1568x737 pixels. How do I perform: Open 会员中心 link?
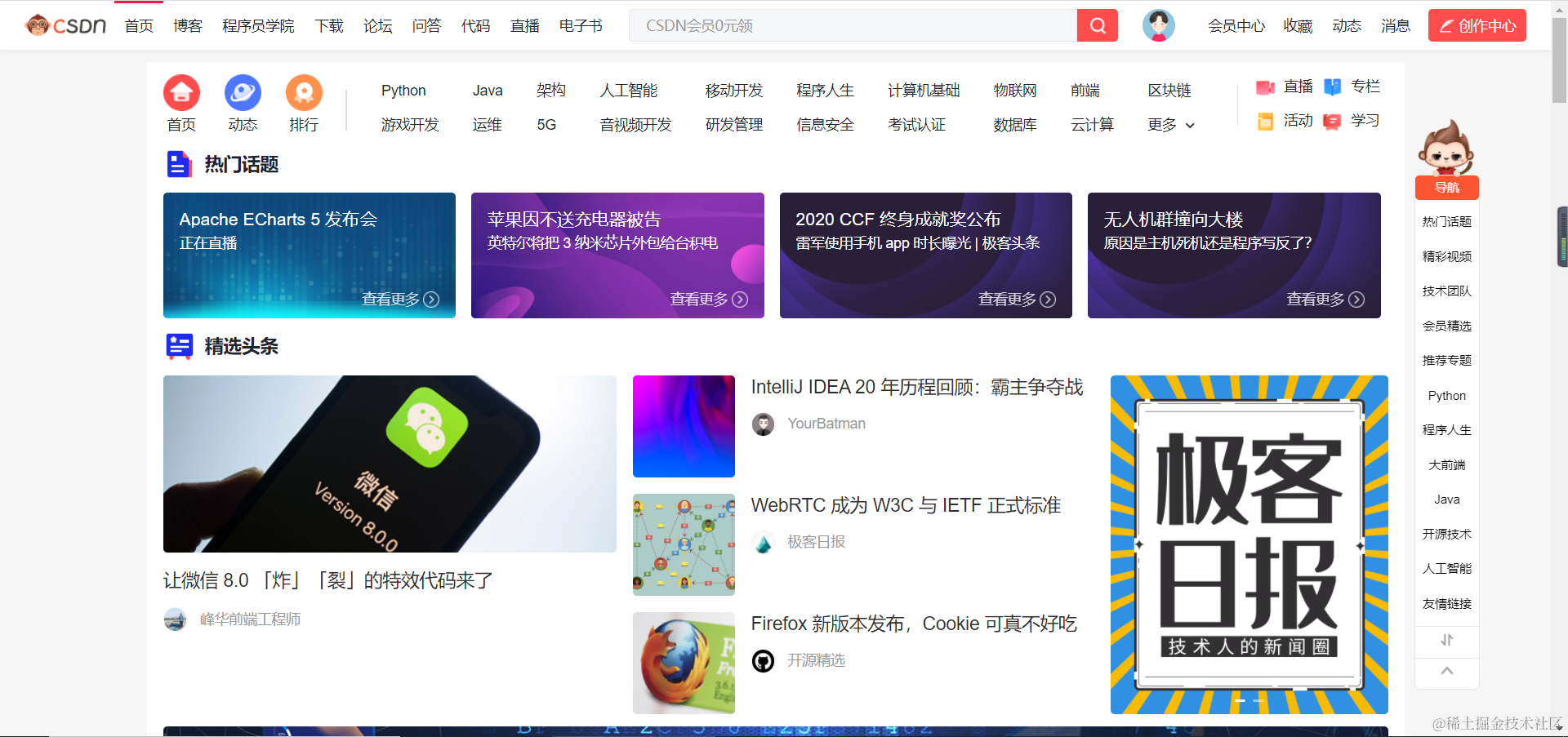coord(1236,26)
